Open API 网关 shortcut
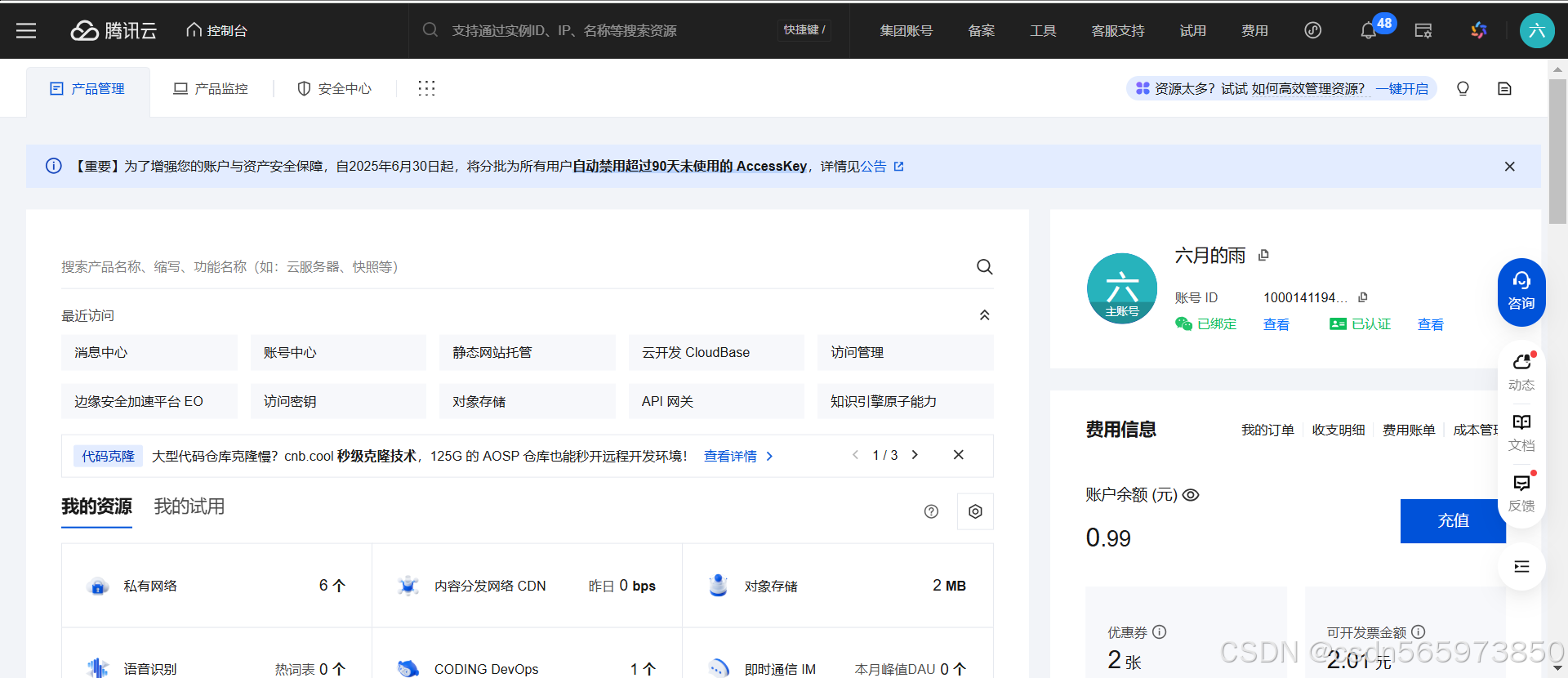The image size is (1568, 678). click(716, 401)
